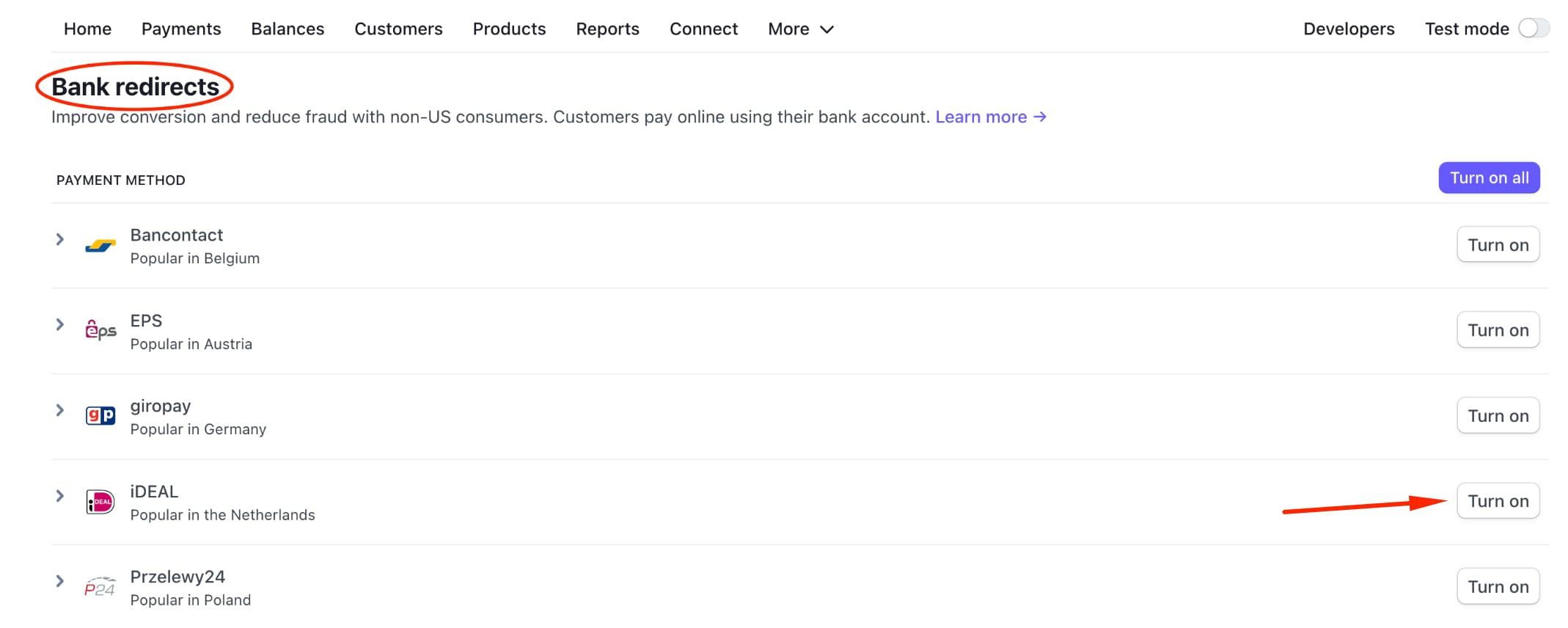
Task: Click the EPS logo icon
Action: pos(100,330)
